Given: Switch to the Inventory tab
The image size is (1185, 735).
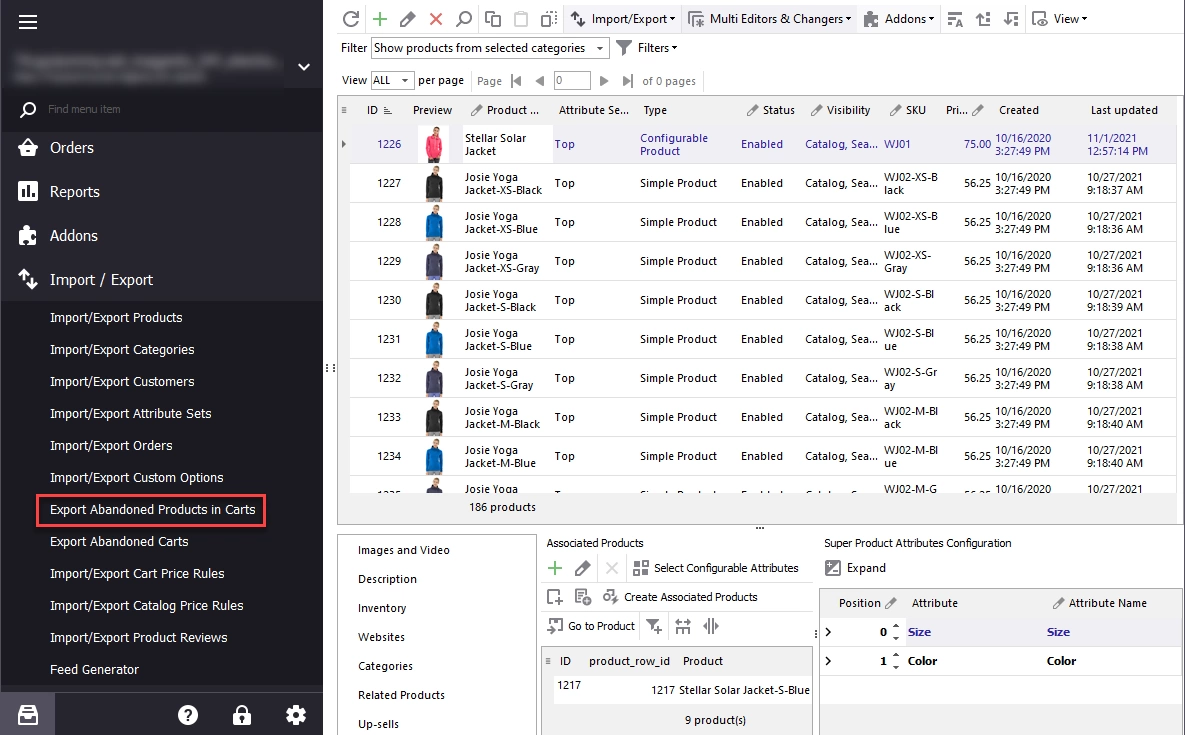Looking at the screenshot, I should [382, 608].
